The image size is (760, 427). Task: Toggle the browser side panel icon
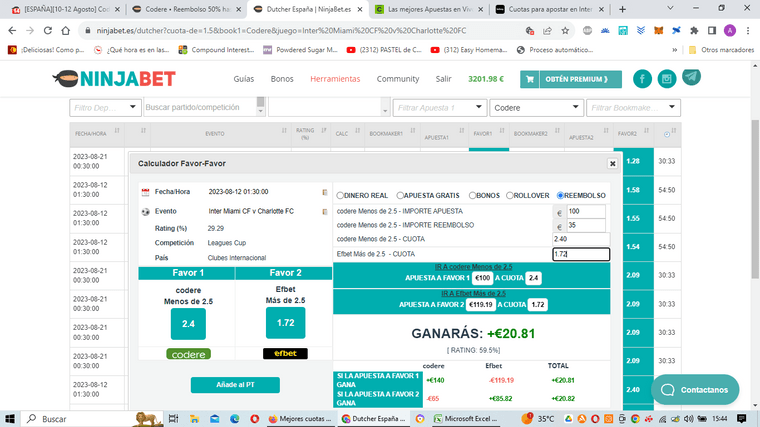(x=712, y=31)
